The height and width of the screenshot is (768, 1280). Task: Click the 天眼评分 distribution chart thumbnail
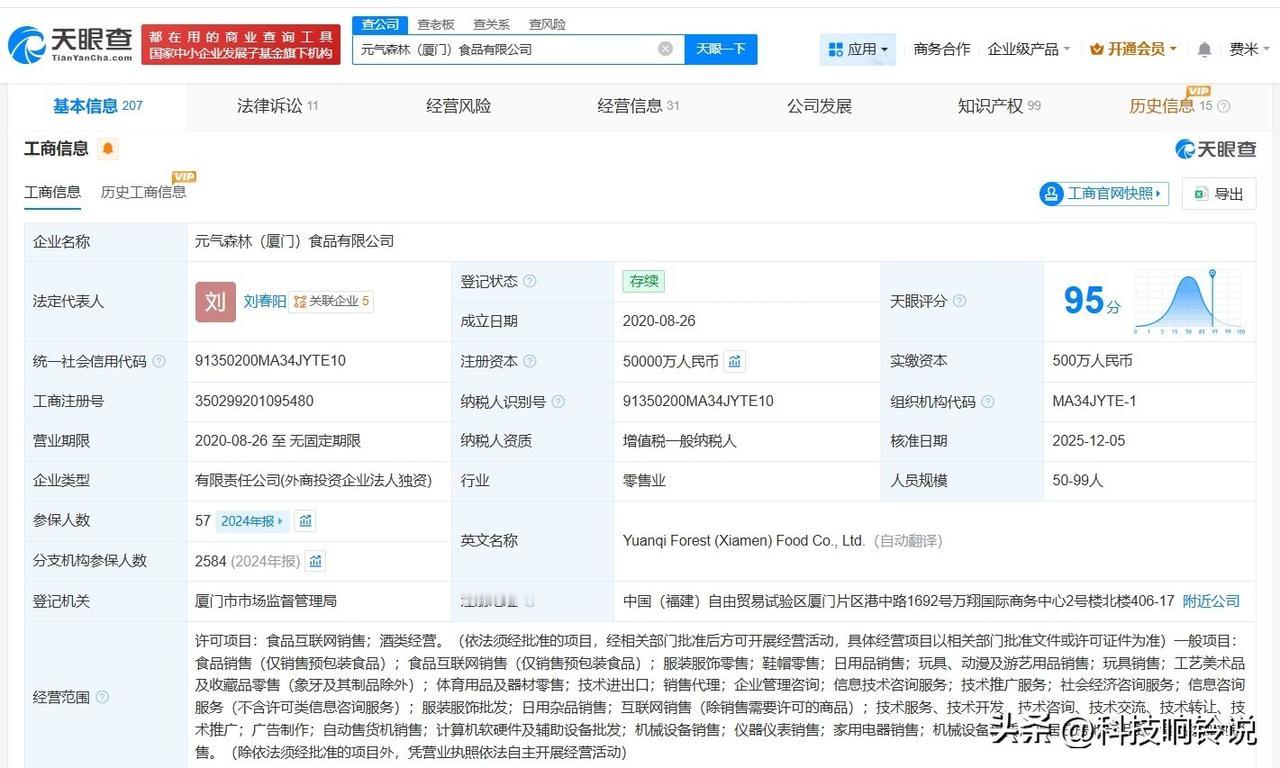tap(1189, 301)
